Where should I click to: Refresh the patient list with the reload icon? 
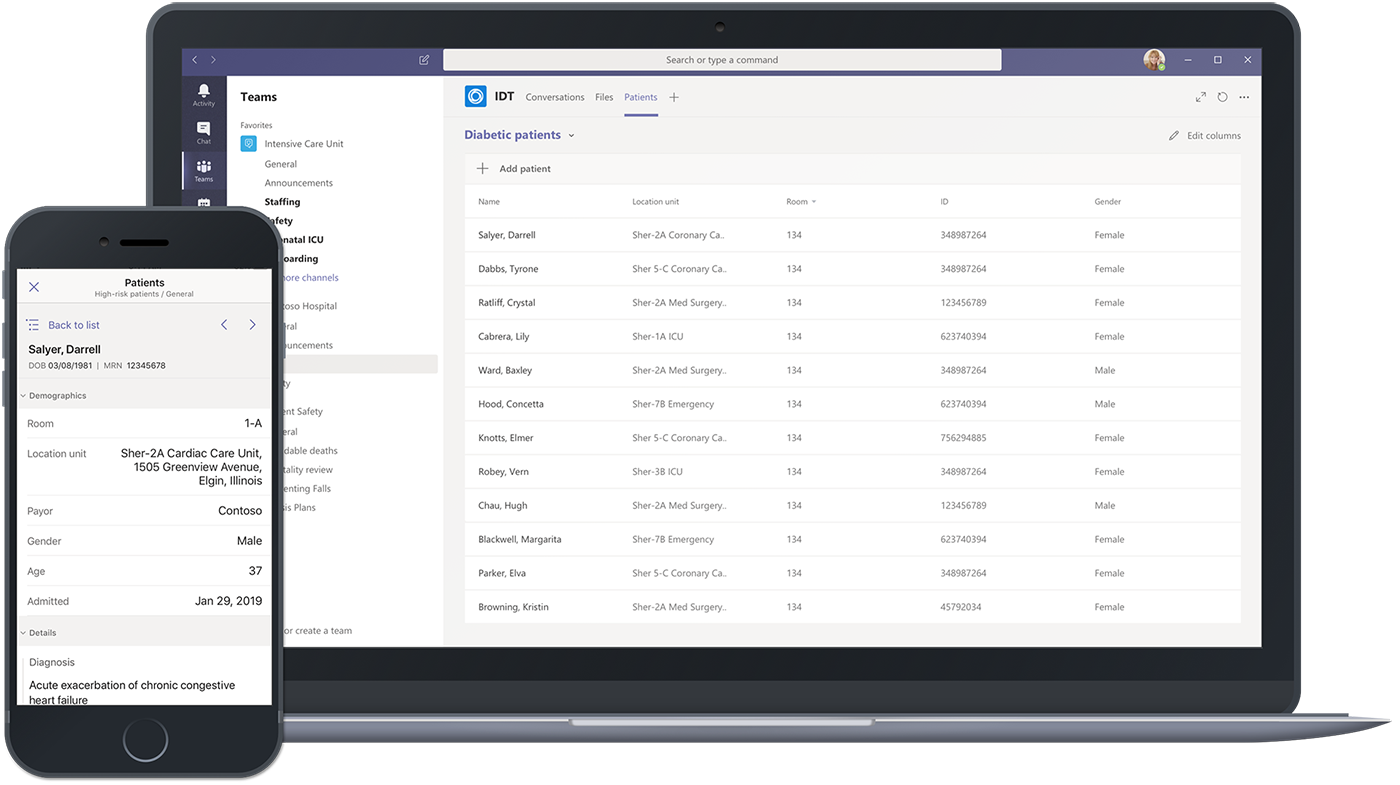click(1222, 97)
